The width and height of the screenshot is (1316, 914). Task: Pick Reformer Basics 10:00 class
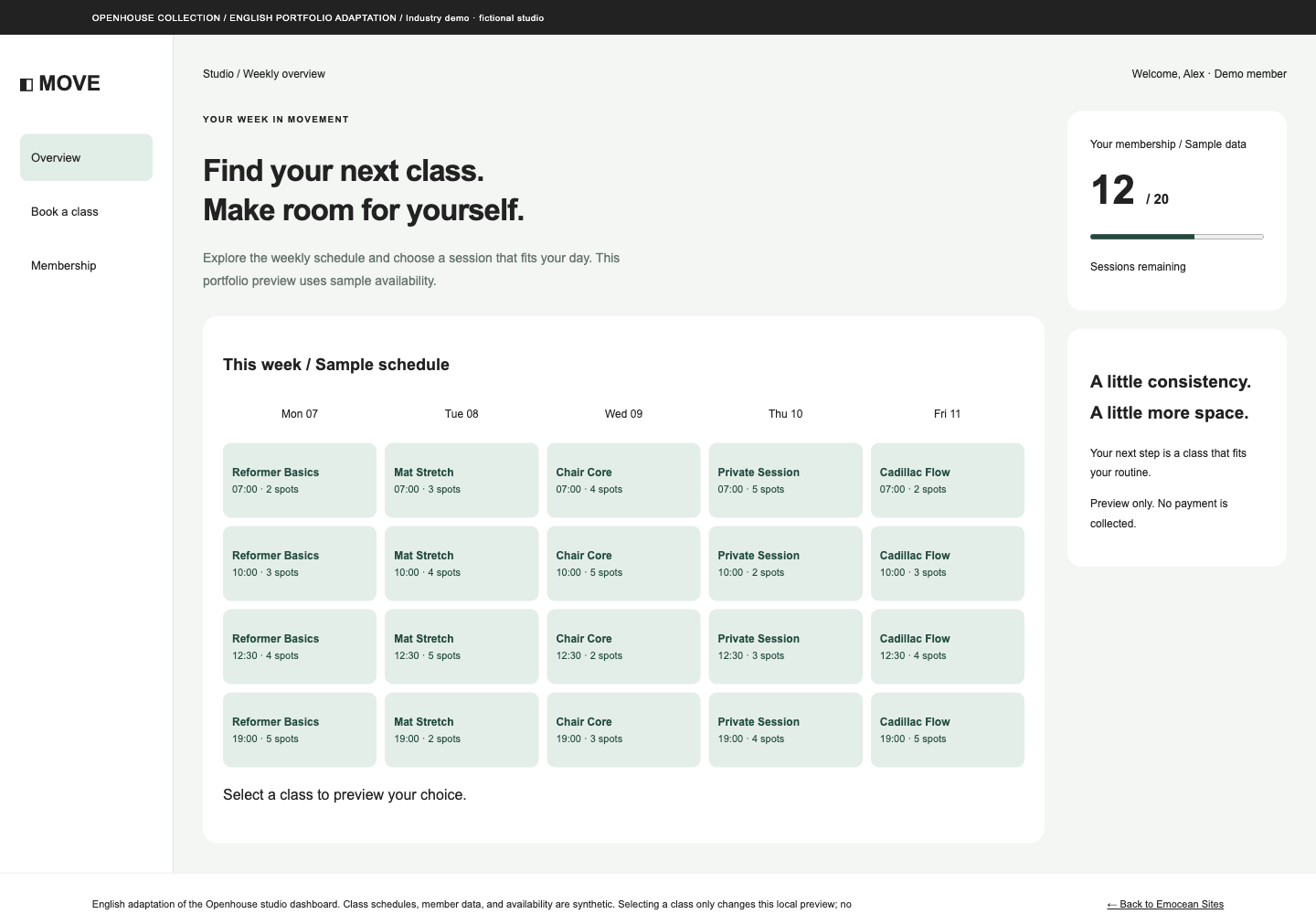[300, 564]
